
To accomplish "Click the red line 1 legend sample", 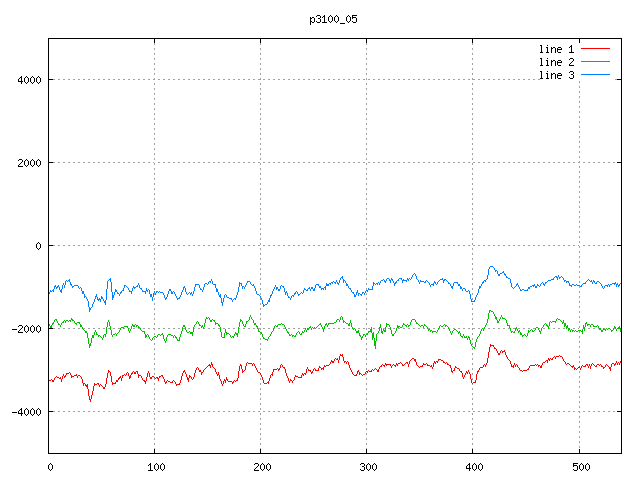I will click(x=595, y=49).
